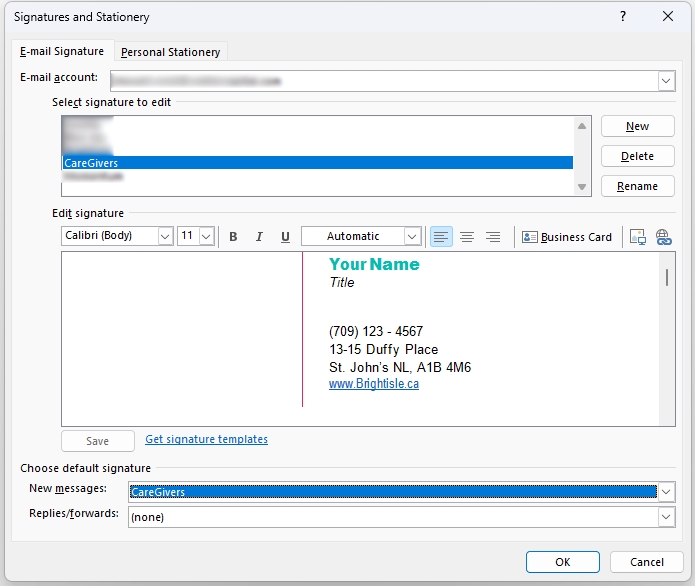The image size is (695, 586).
Task: Open Replies/forwards signature dropdown
Action: (x=666, y=517)
